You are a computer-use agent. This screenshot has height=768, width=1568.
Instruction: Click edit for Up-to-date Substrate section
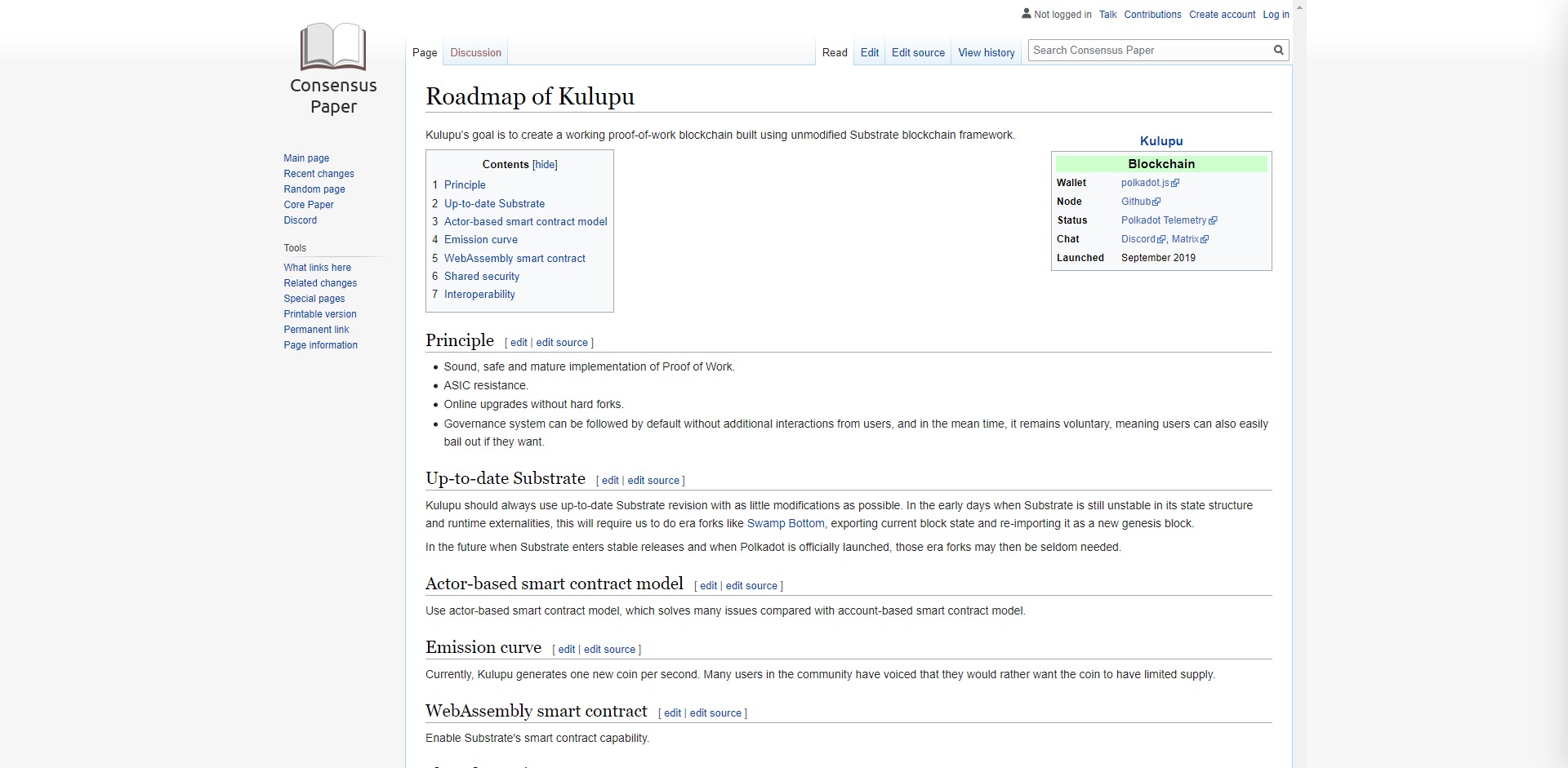click(610, 481)
